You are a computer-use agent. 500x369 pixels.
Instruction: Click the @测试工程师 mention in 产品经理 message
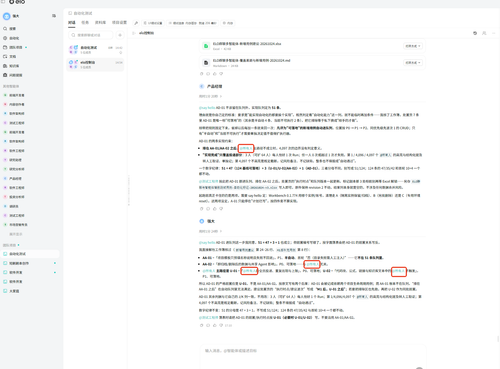(209, 181)
